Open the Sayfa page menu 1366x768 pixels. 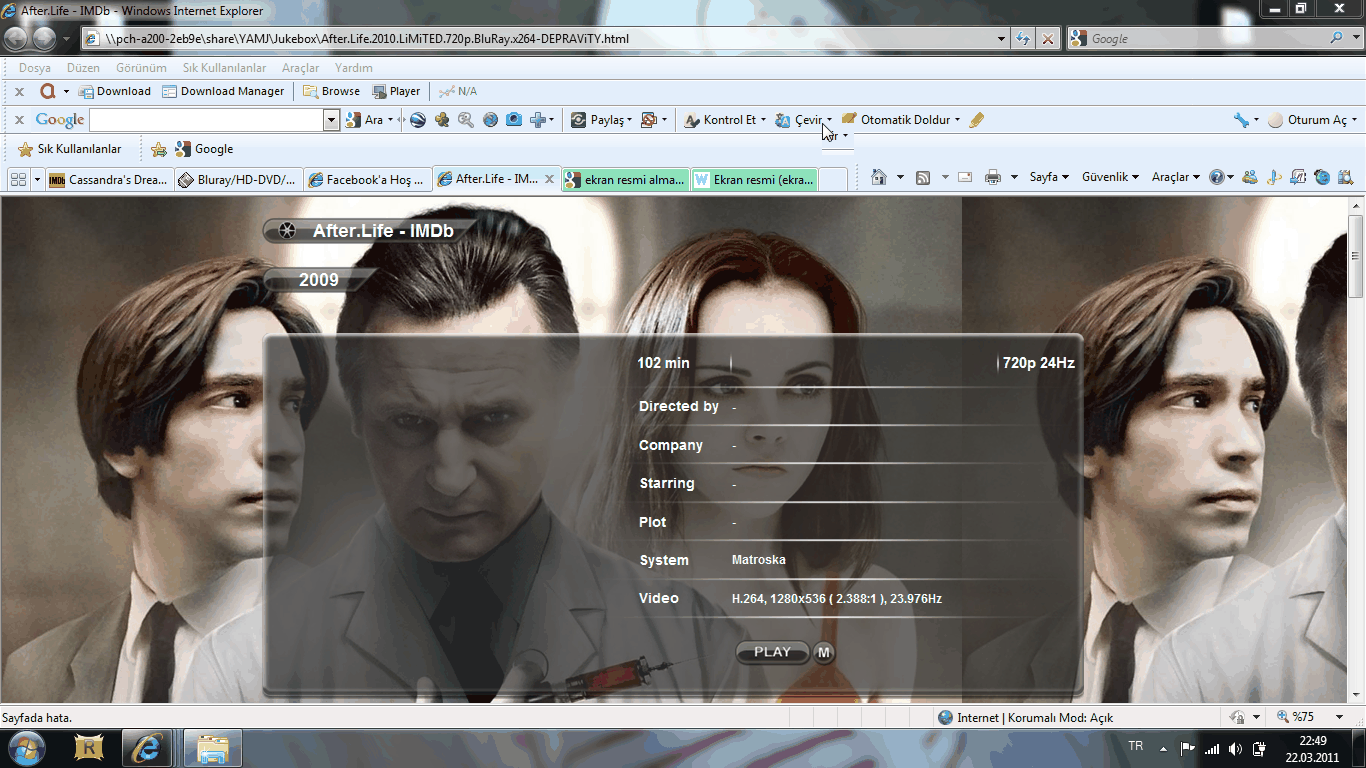(x=1049, y=177)
